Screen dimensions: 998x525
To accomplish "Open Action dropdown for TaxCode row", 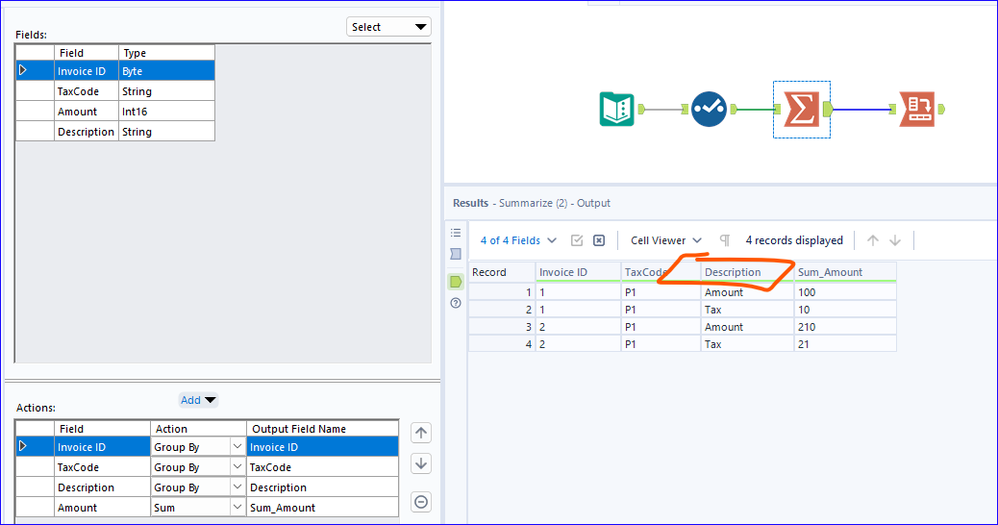I will [237, 467].
